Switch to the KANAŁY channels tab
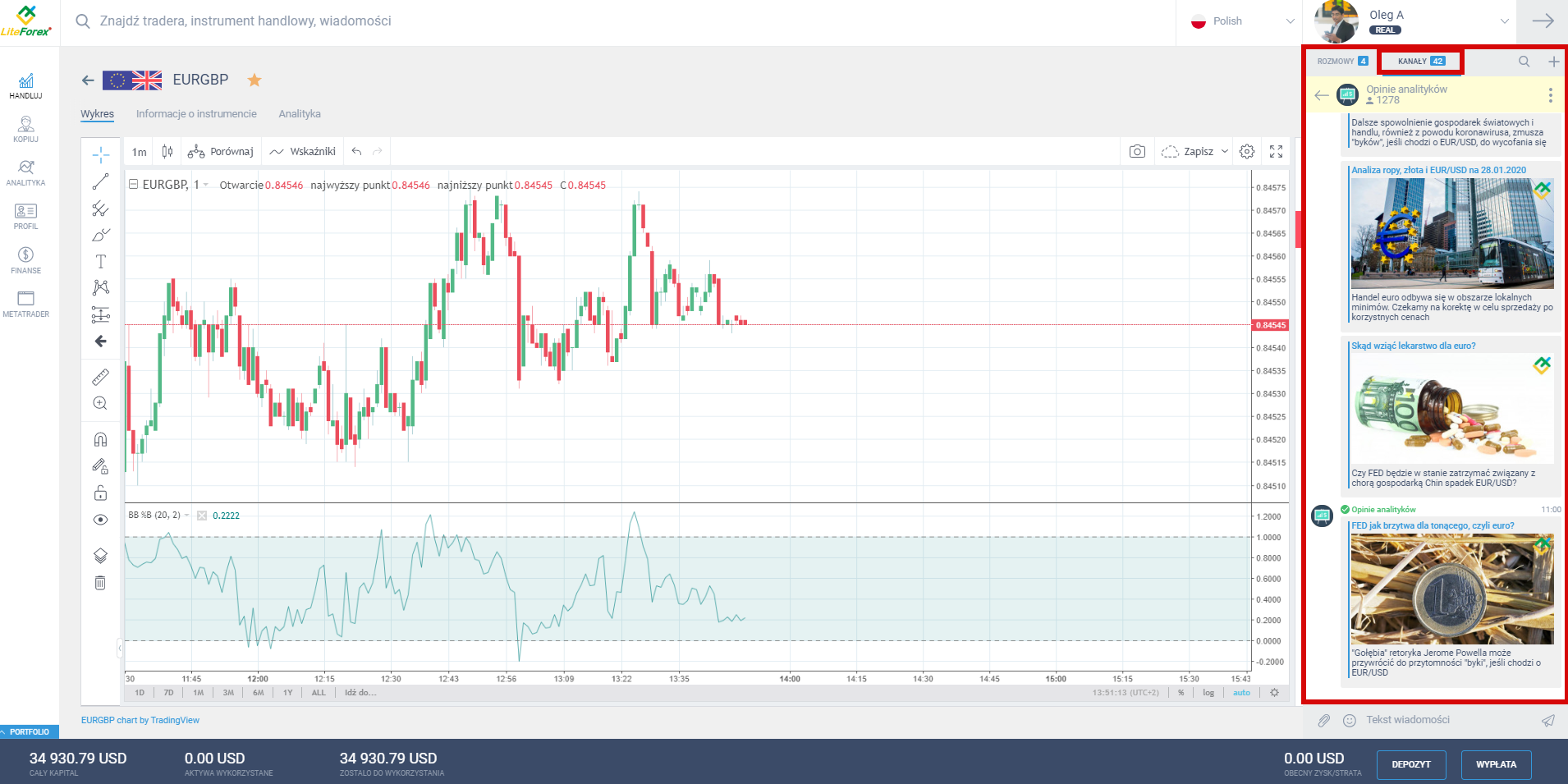 tap(1419, 61)
